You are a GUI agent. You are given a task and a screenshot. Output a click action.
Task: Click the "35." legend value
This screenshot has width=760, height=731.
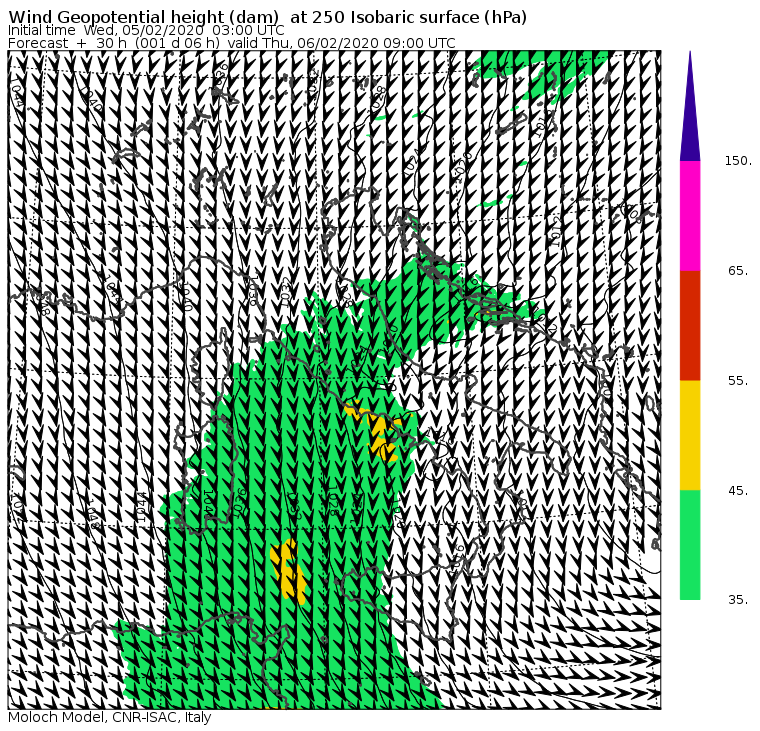738,600
